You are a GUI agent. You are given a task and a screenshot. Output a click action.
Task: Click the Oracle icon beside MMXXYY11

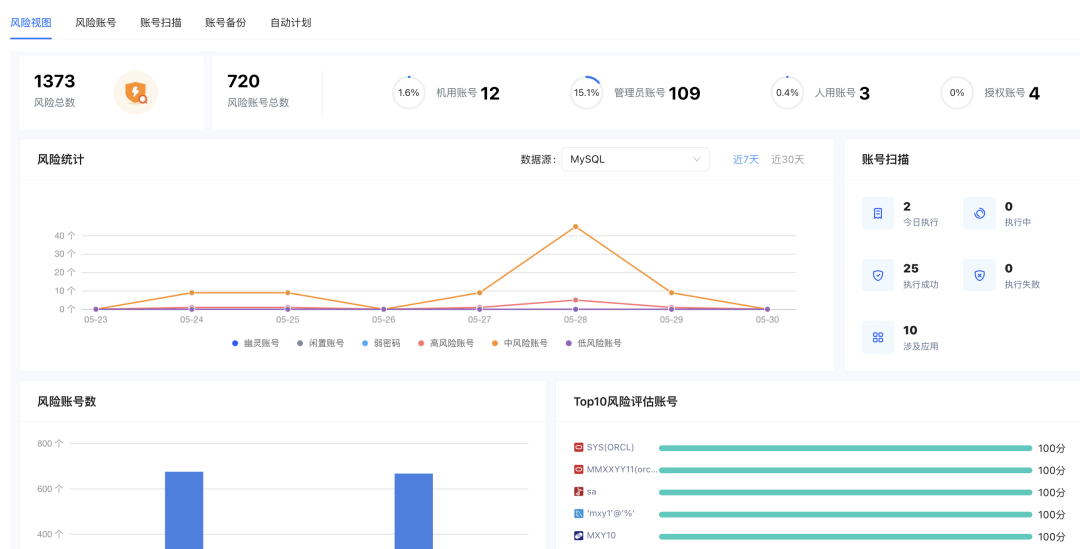pos(579,470)
